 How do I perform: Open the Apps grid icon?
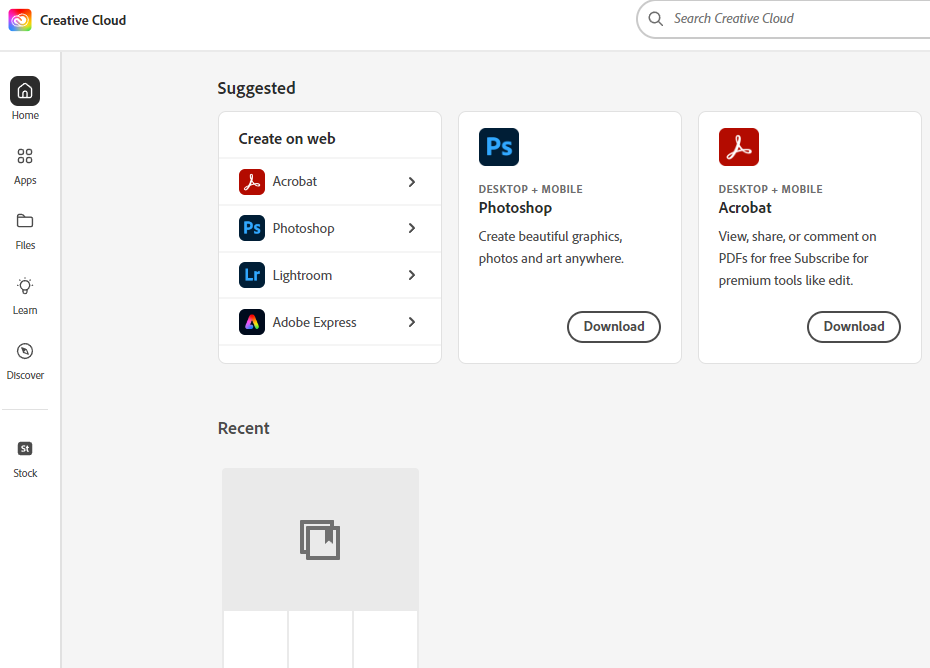25,156
